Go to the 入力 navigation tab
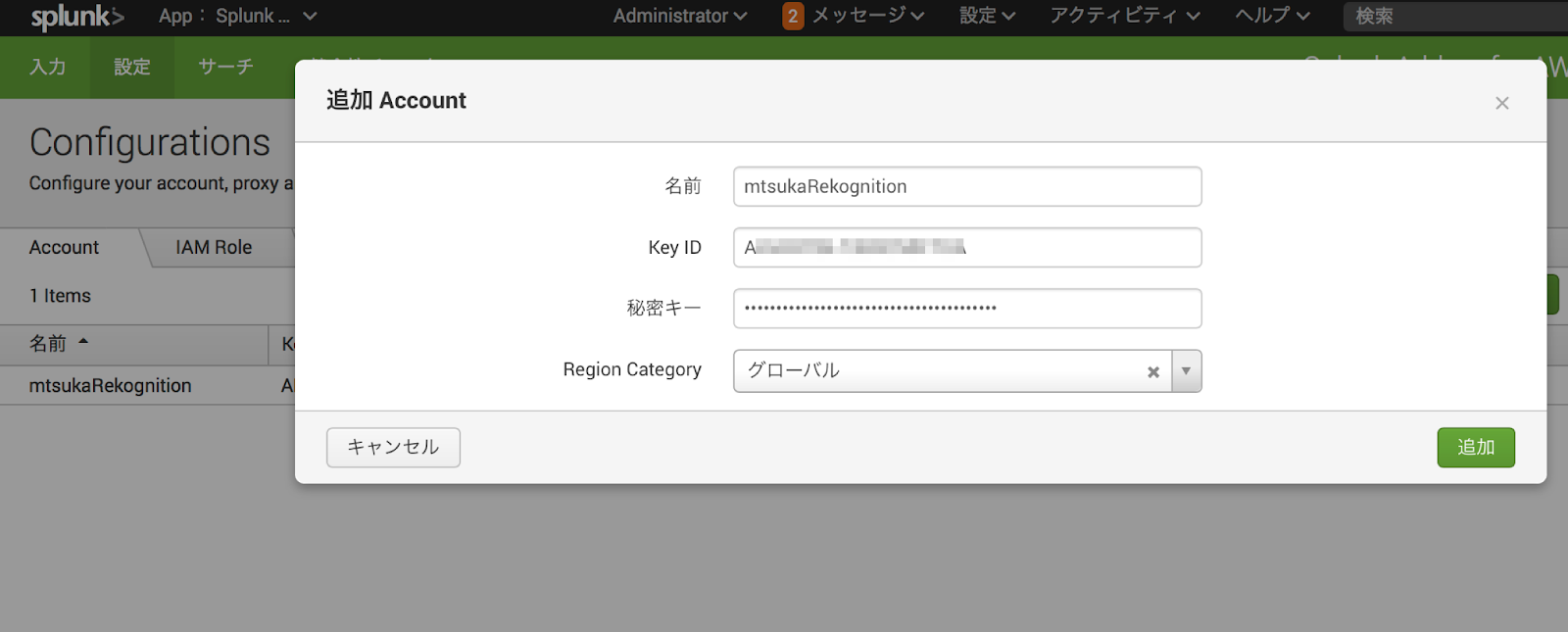This screenshot has width=1568, height=632. click(x=47, y=67)
